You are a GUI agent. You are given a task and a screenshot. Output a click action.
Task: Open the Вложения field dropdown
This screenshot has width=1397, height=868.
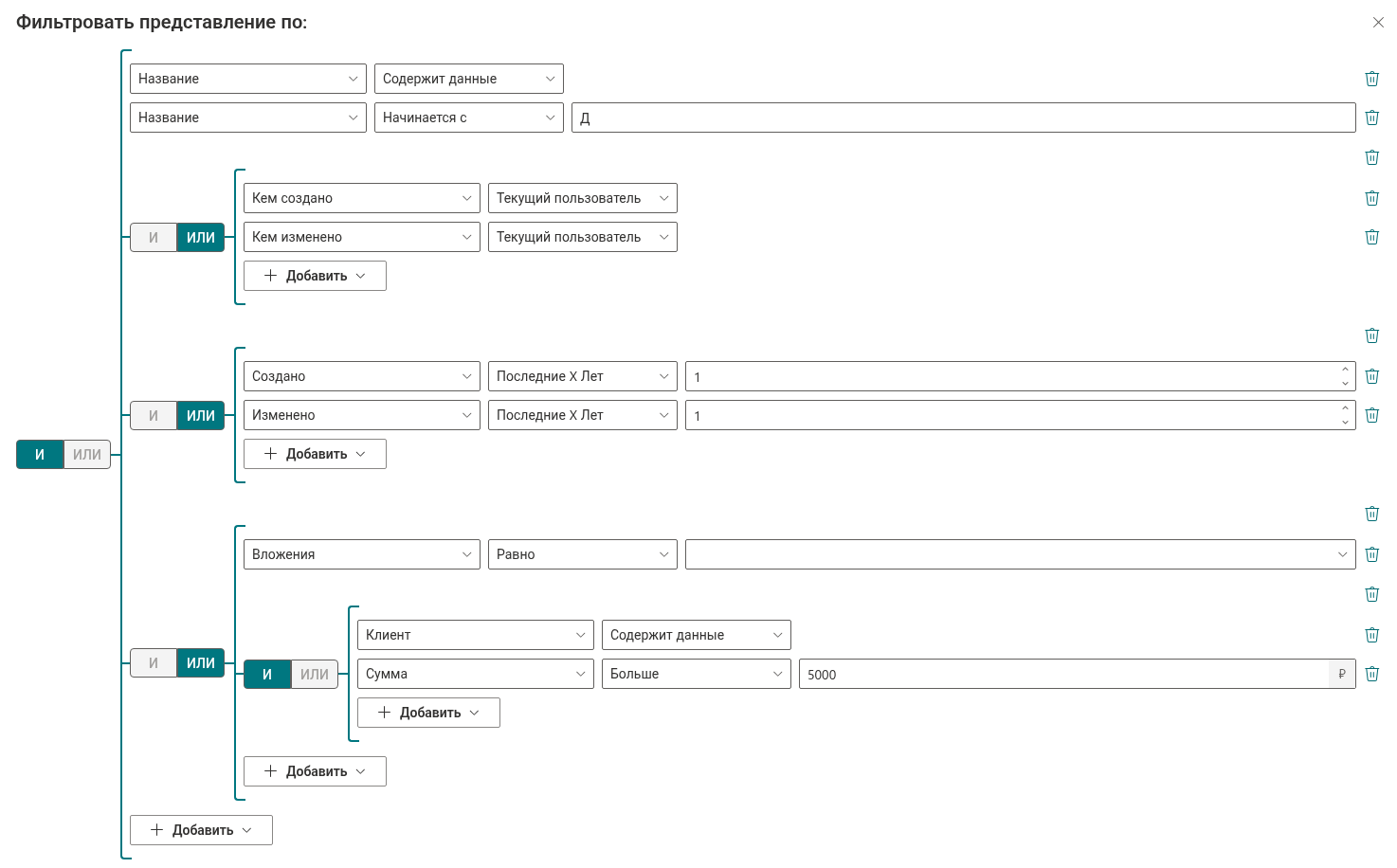coord(362,554)
